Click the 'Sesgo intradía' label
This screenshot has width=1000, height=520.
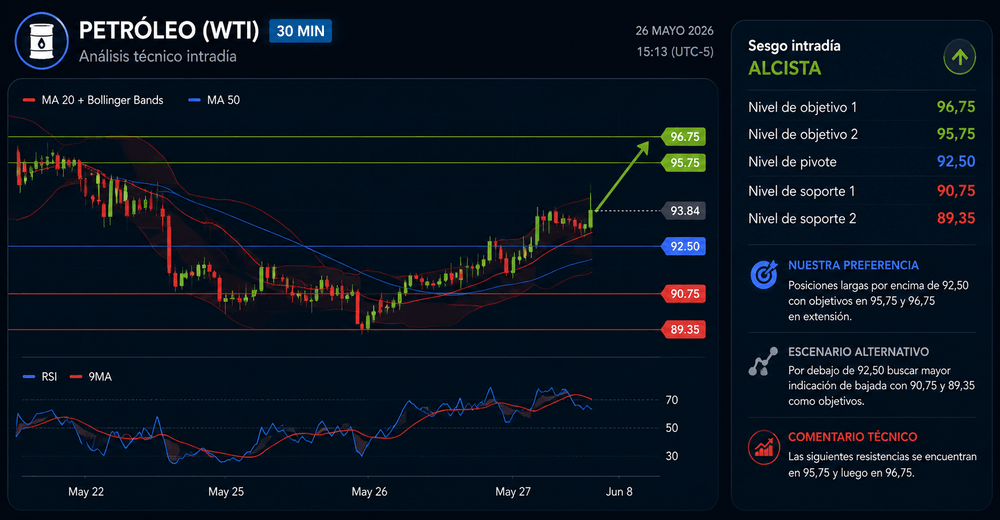coord(794,46)
